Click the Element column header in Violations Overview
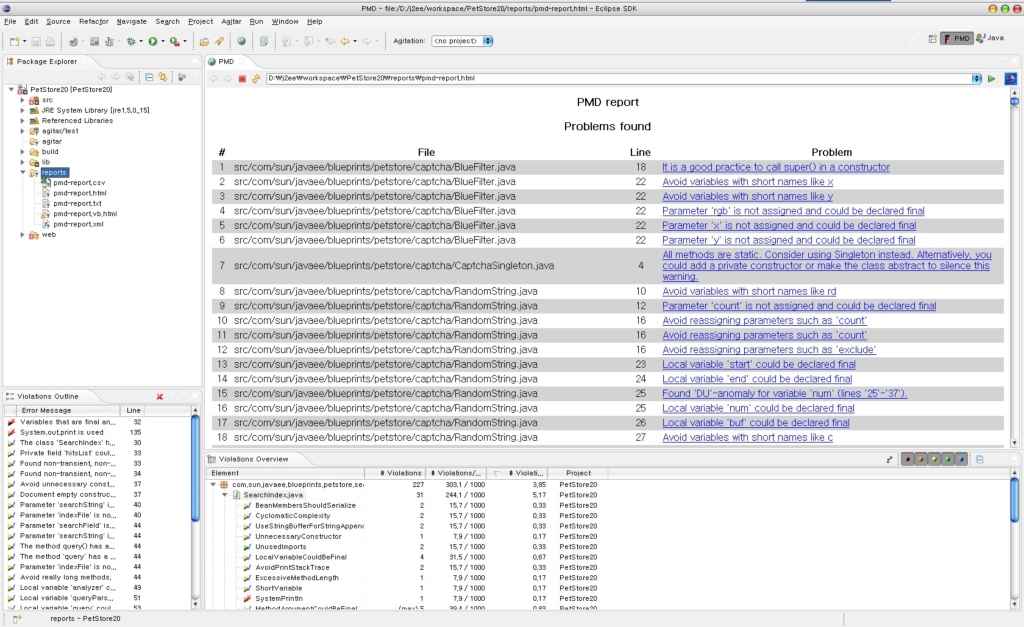The image size is (1024, 627). point(286,473)
